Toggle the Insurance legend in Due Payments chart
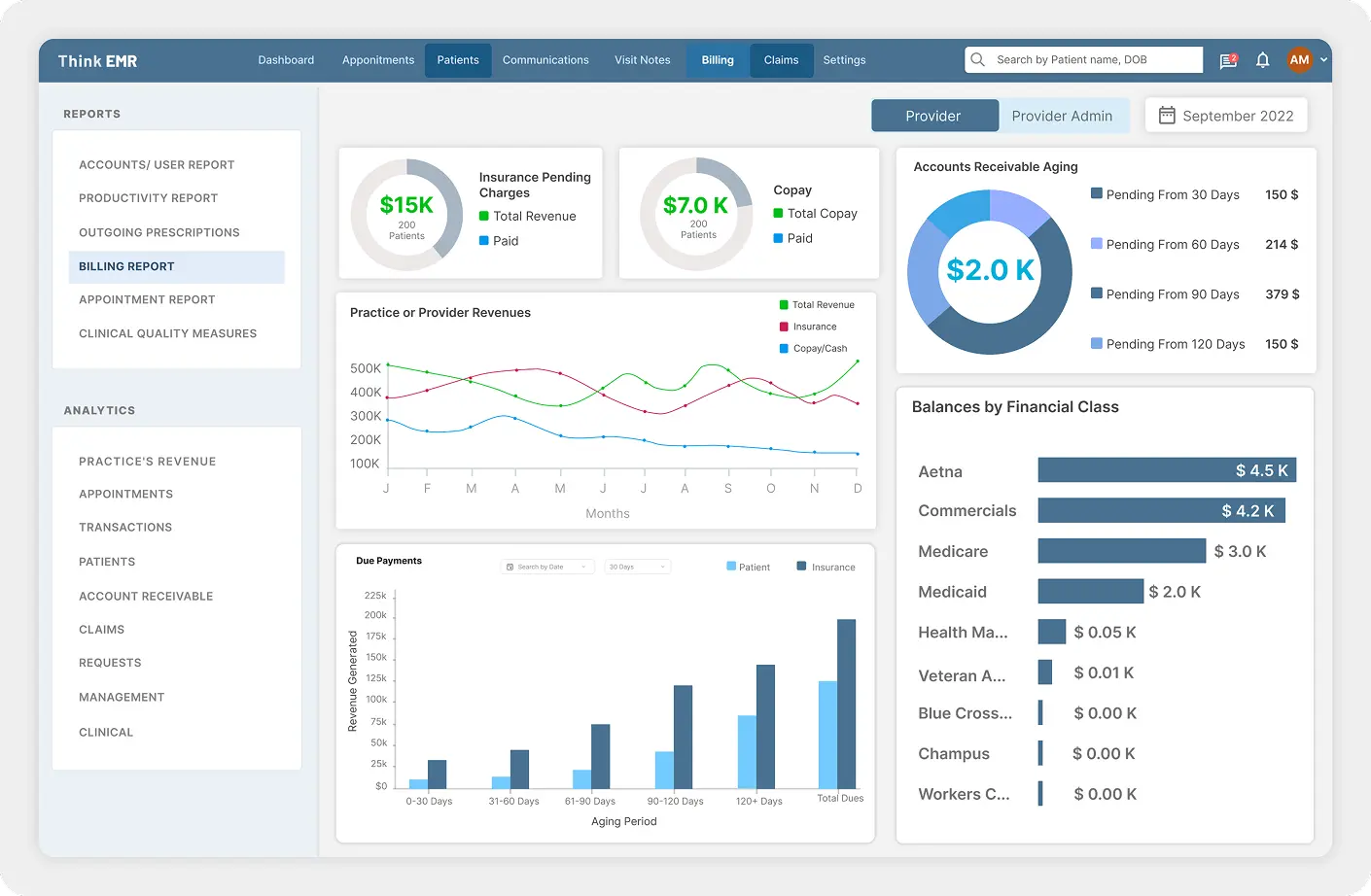The height and width of the screenshot is (896, 1371). (825, 566)
